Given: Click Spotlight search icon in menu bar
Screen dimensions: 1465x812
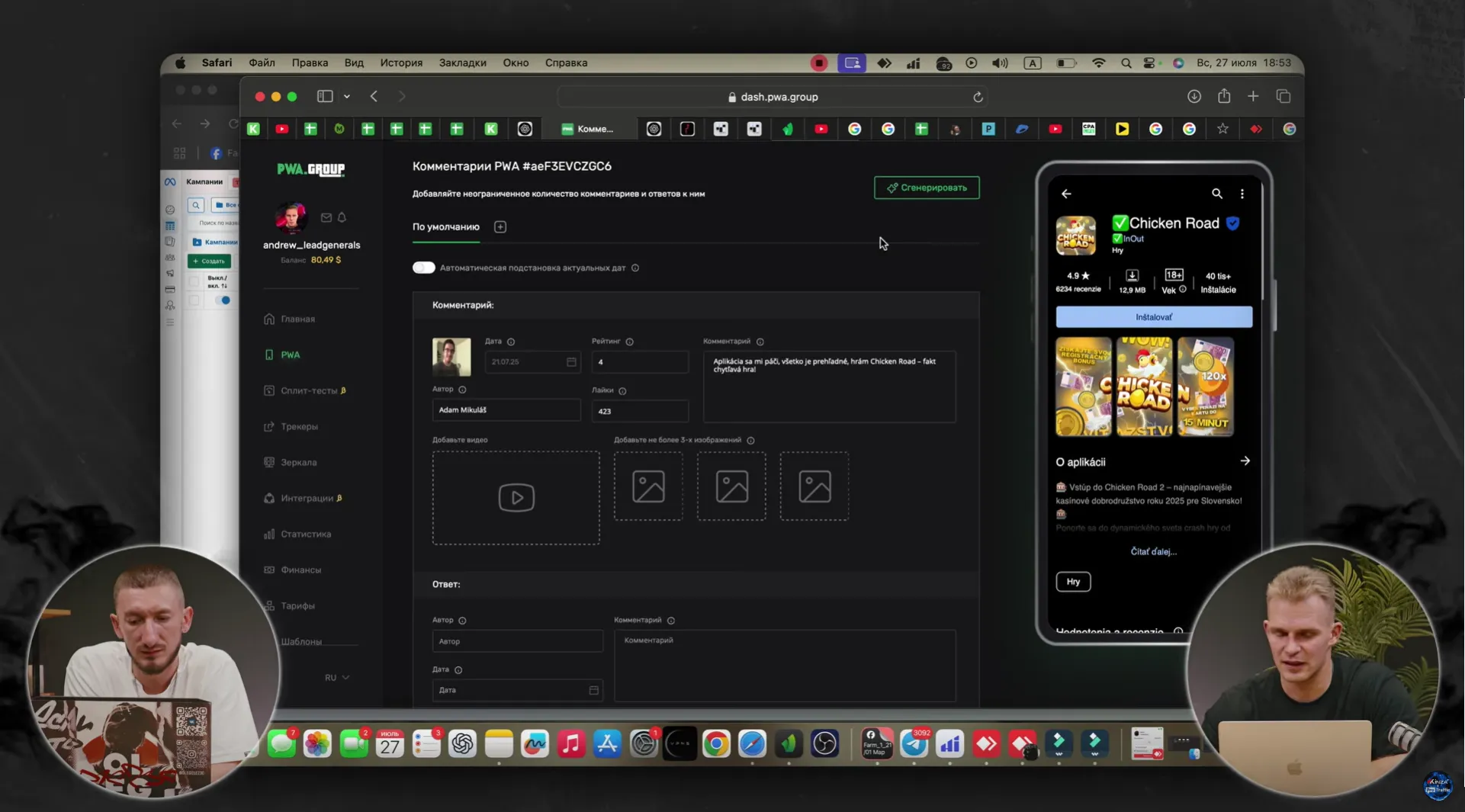Looking at the screenshot, I should click(x=1126, y=63).
